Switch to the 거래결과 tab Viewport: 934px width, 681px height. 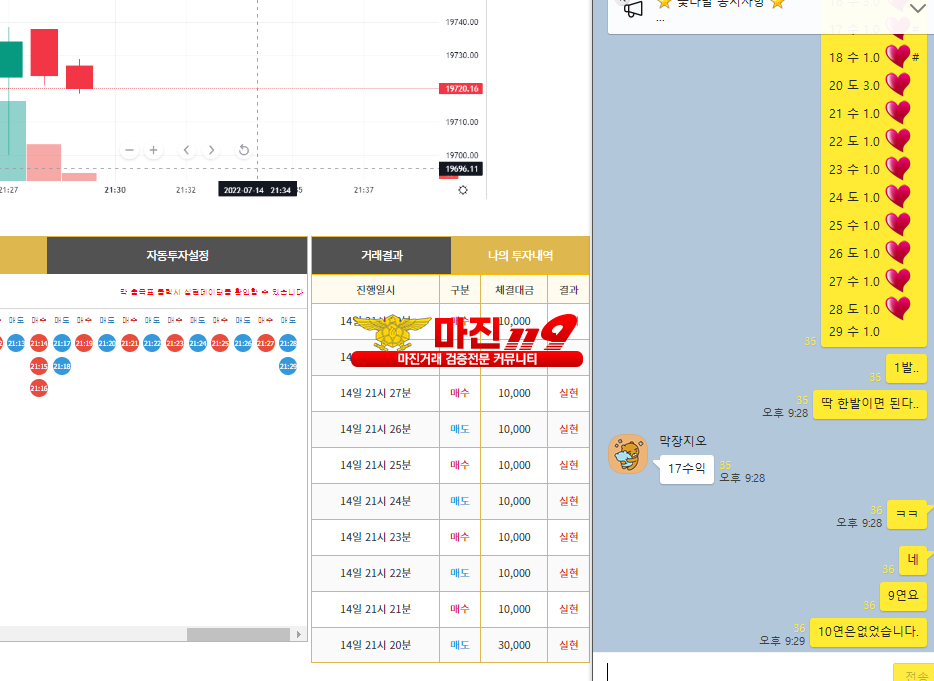381,256
